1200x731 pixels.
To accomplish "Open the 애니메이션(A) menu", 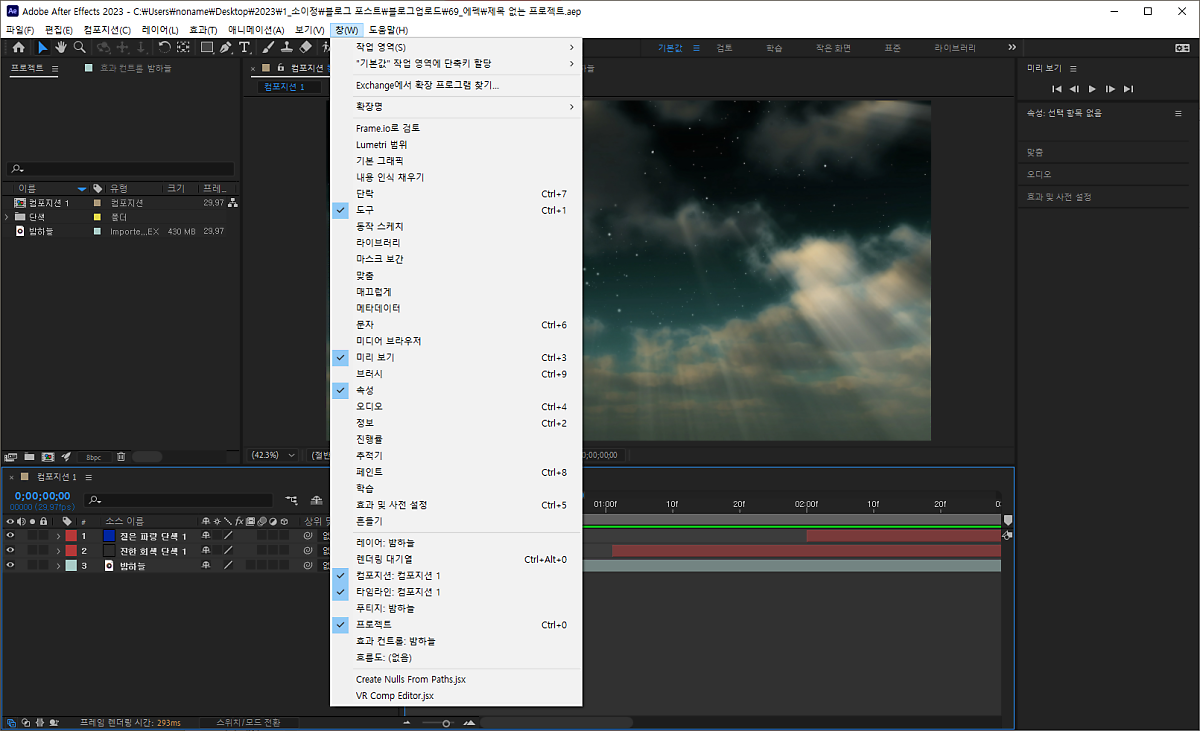I will (x=256, y=30).
